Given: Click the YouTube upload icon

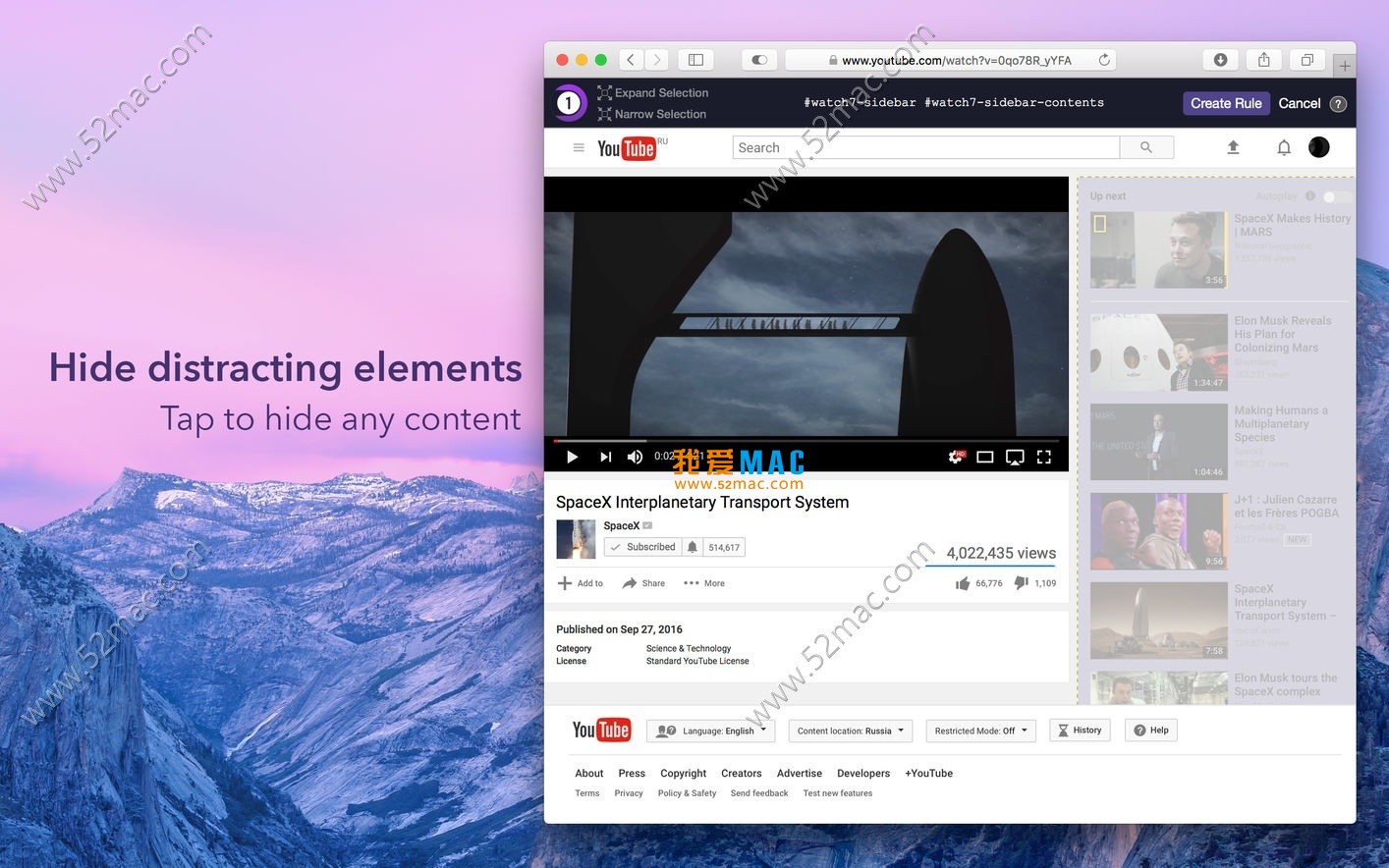Looking at the screenshot, I should 1234,146.
